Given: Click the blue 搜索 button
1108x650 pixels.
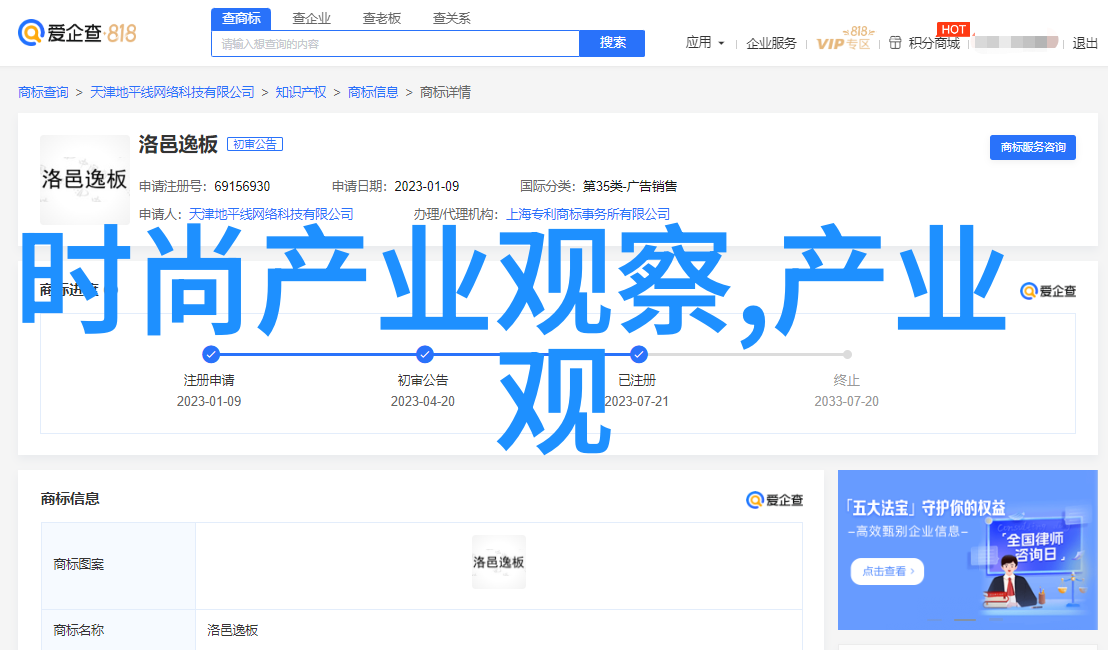Looking at the screenshot, I should (612, 43).
